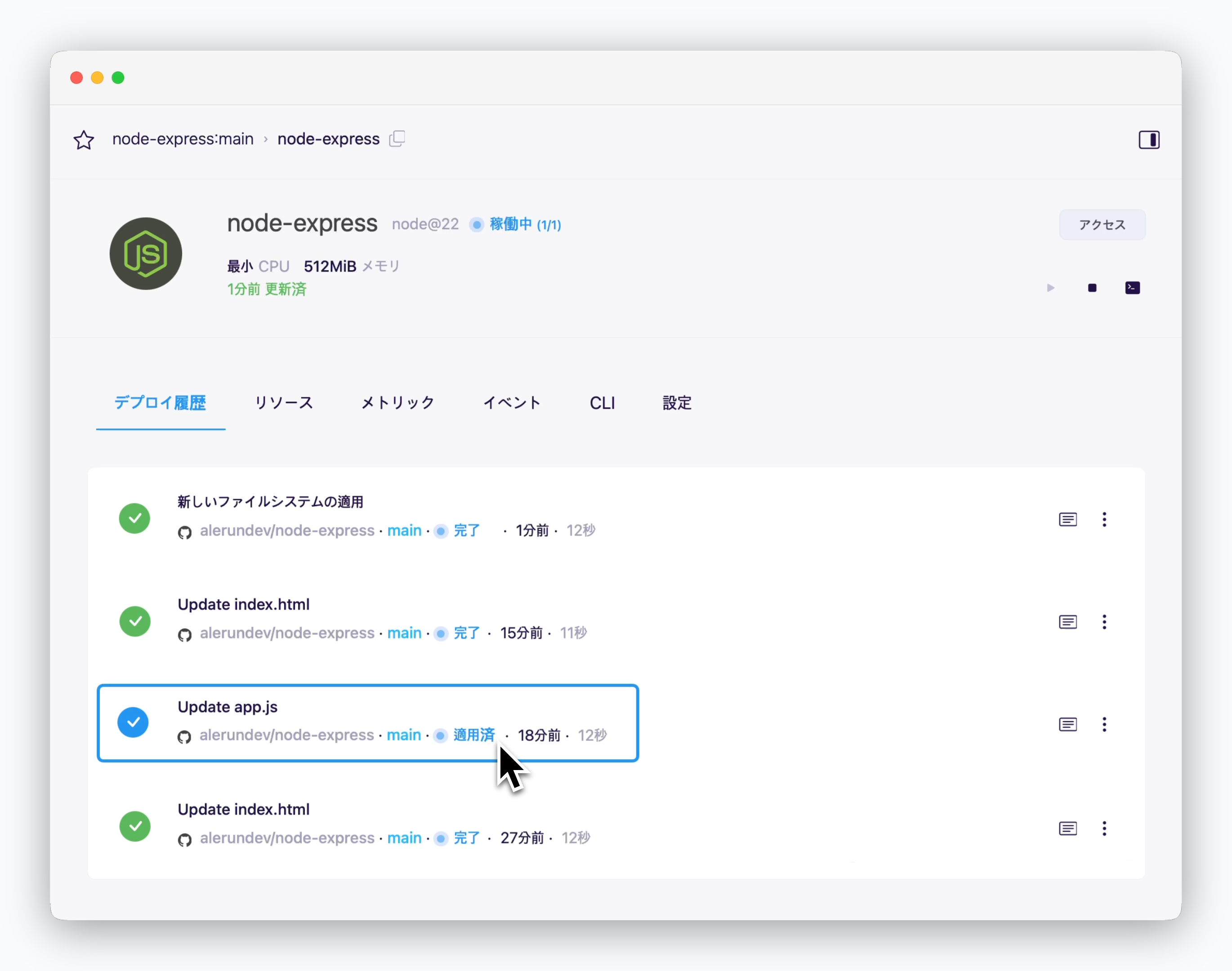The height and width of the screenshot is (971, 1232).
Task: Open more options for Update app.js deployment
Action: [x=1104, y=724]
